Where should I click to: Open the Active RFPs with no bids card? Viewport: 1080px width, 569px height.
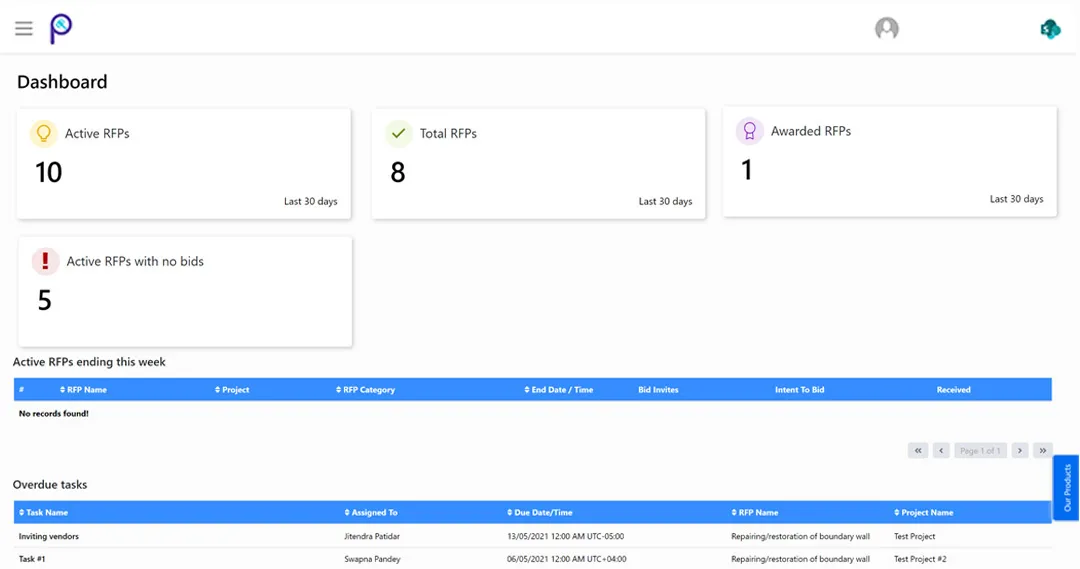click(185, 291)
